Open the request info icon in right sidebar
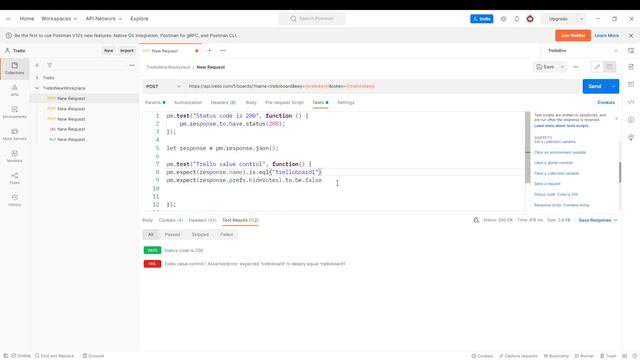Screen dimensions: 640x360 (x=631, y=120)
